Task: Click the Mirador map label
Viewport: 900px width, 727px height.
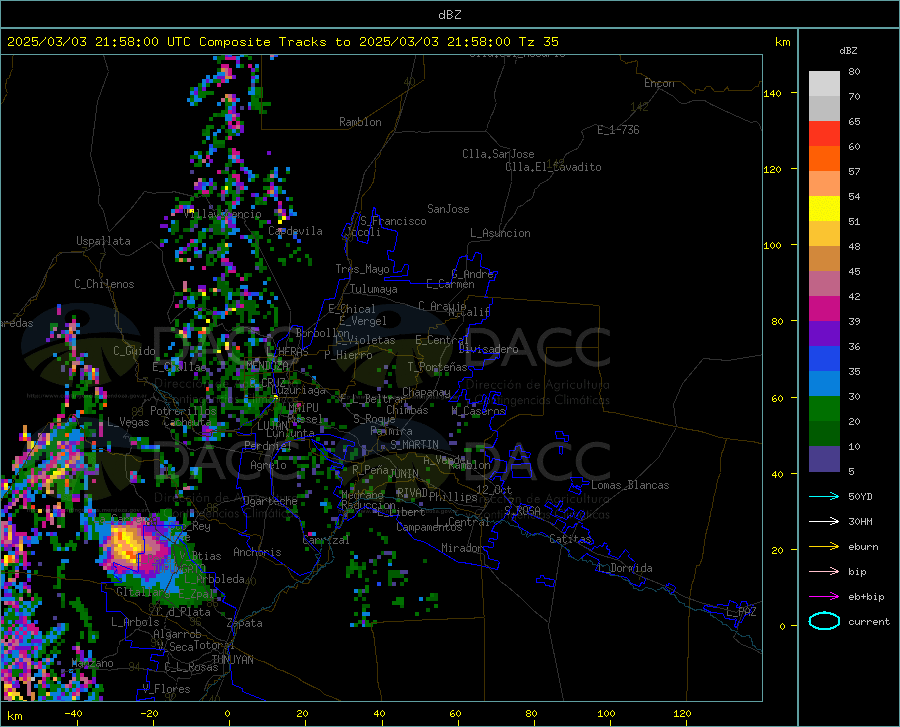Action: [x=462, y=548]
